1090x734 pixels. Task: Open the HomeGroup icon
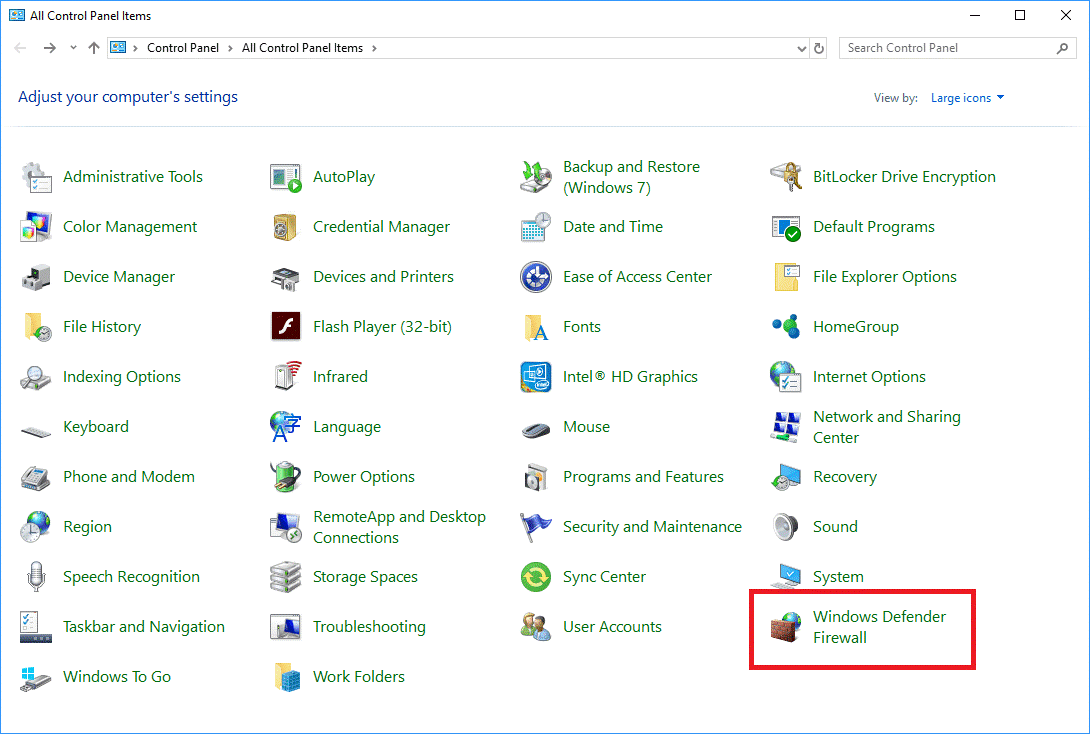pyautogui.click(x=786, y=326)
